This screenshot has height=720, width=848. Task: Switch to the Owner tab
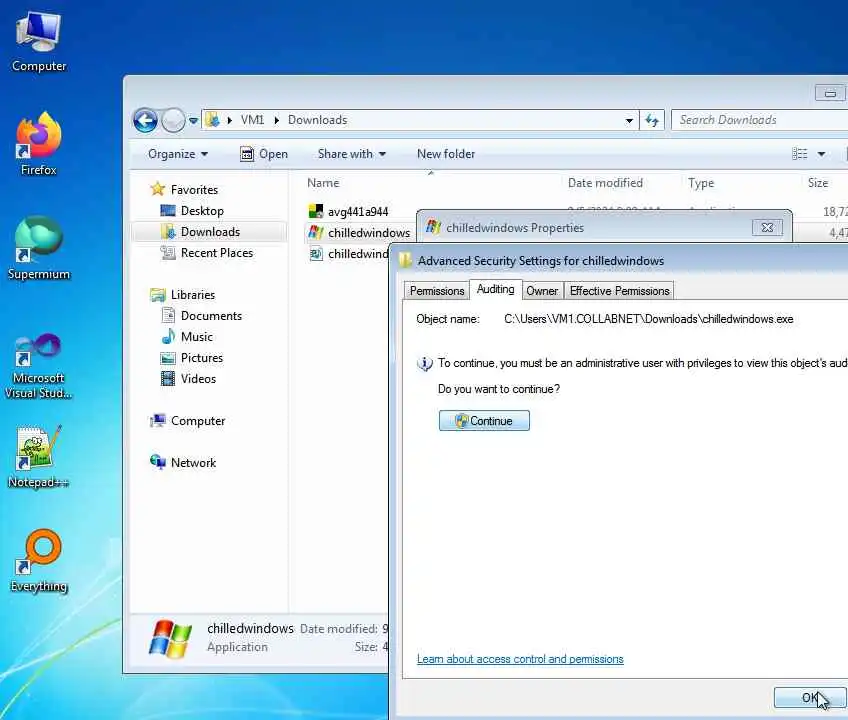(x=542, y=290)
